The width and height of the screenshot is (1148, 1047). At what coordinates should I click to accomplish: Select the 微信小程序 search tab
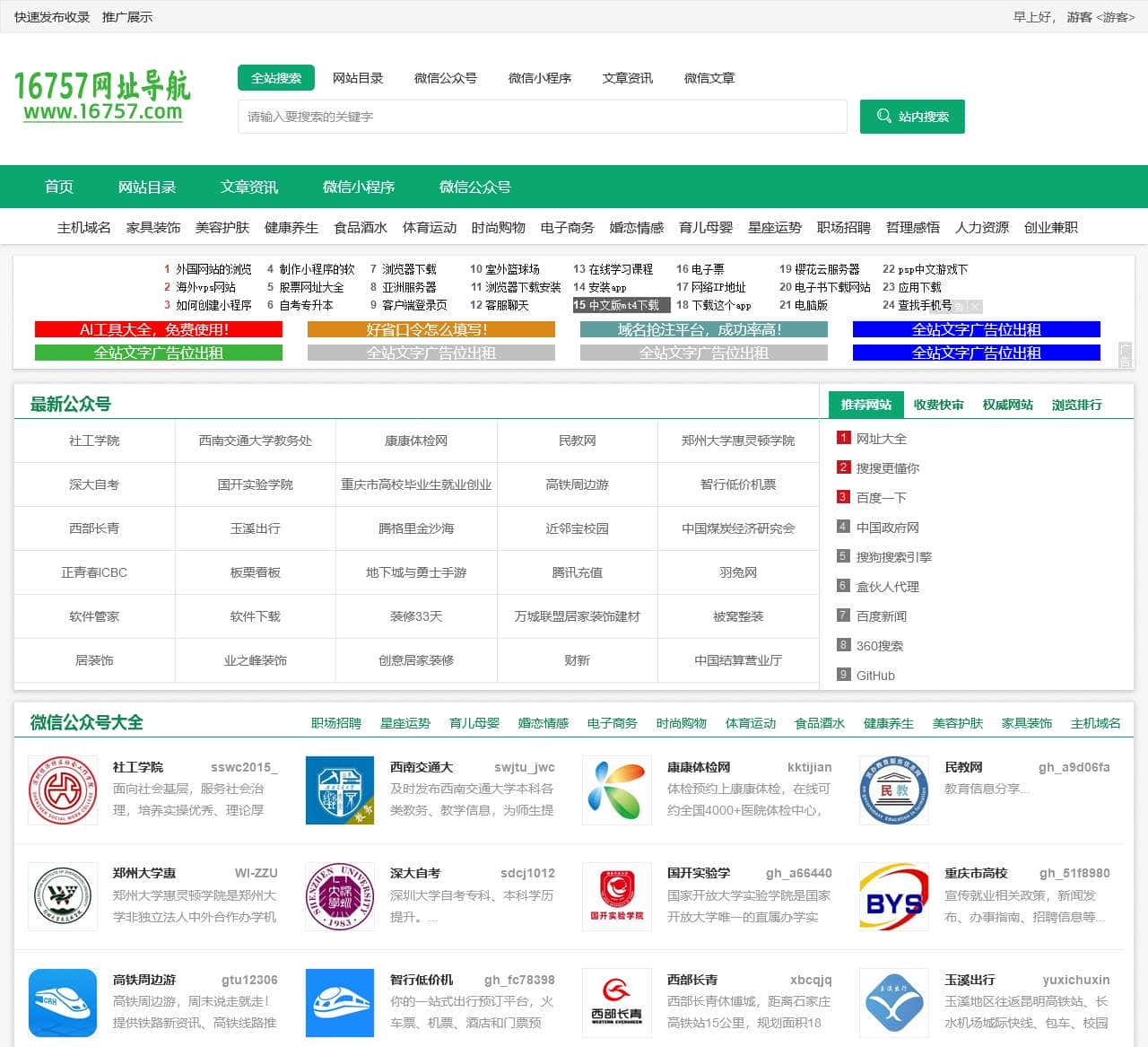pos(539,78)
